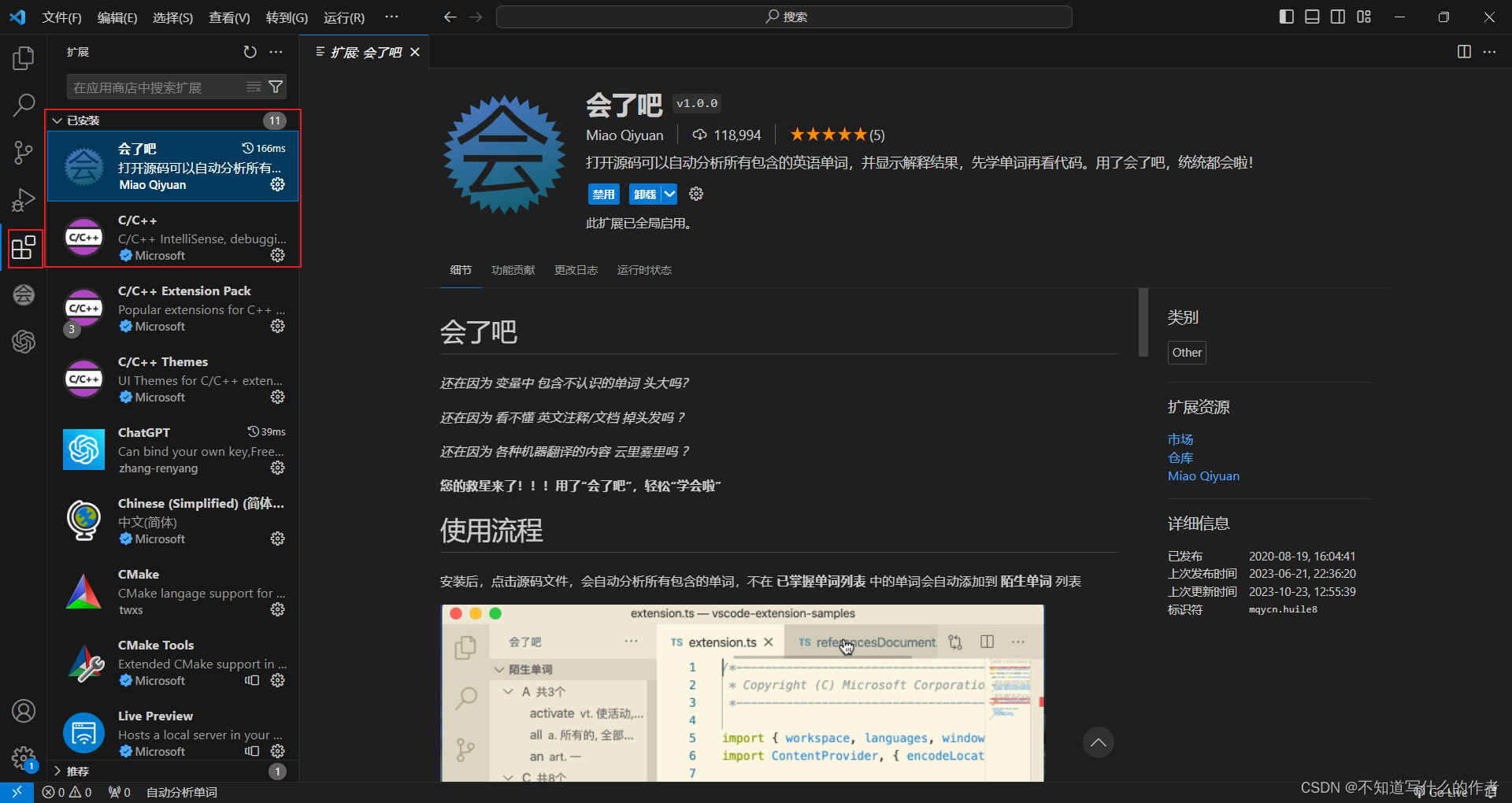This screenshot has width=1512, height=803.
Task: Manage the 会了吧 extension via list gear
Action: [278, 184]
